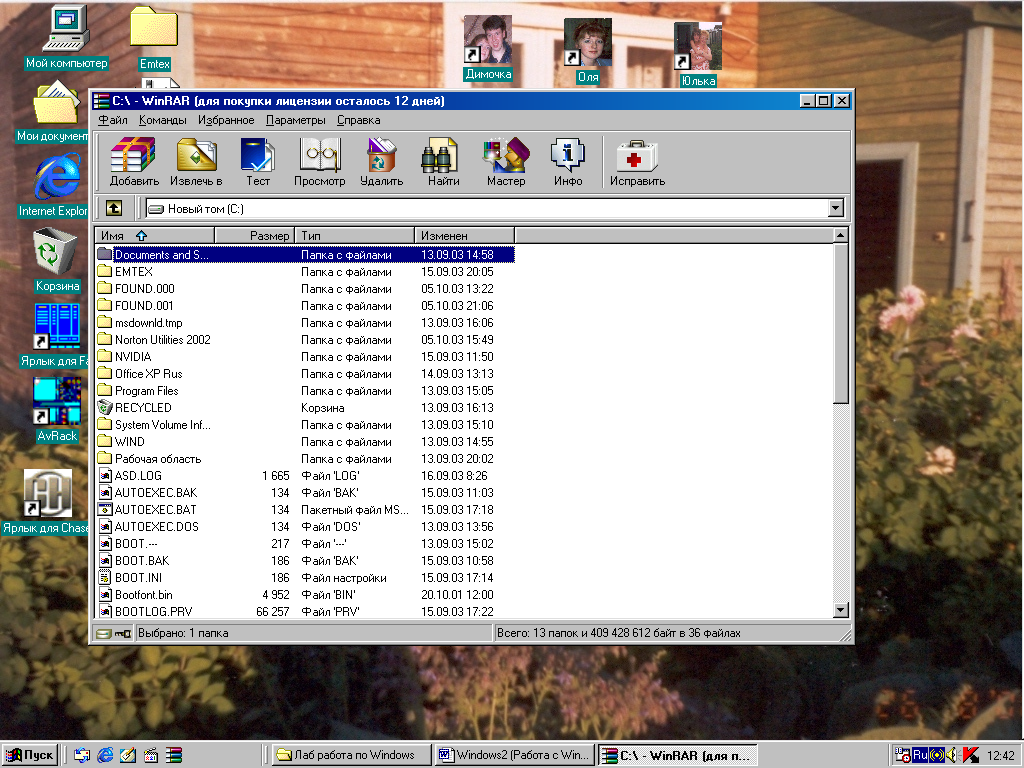Image resolution: width=1024 pixels, height=768 pixels.
Task: Select the BOOTLOG.PRV file
Action: (305, 611)
